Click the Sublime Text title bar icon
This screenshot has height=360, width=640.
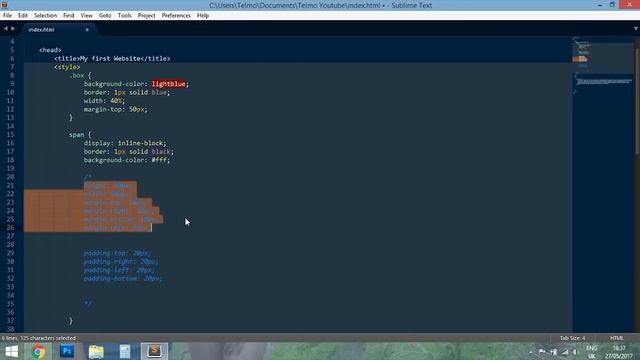(x=4, y=4)
